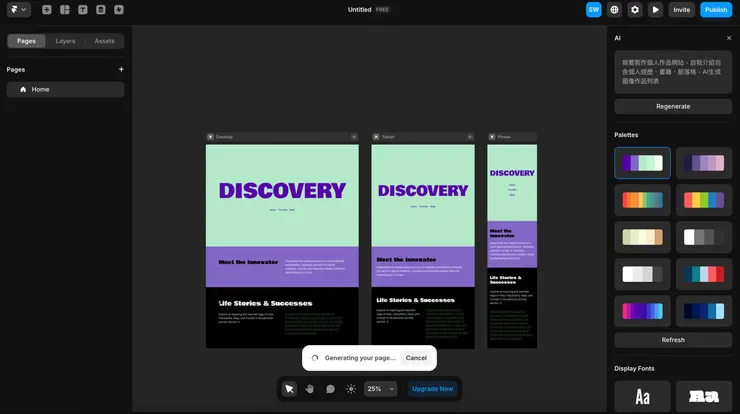Click the Preview play button

pos(656,9)
